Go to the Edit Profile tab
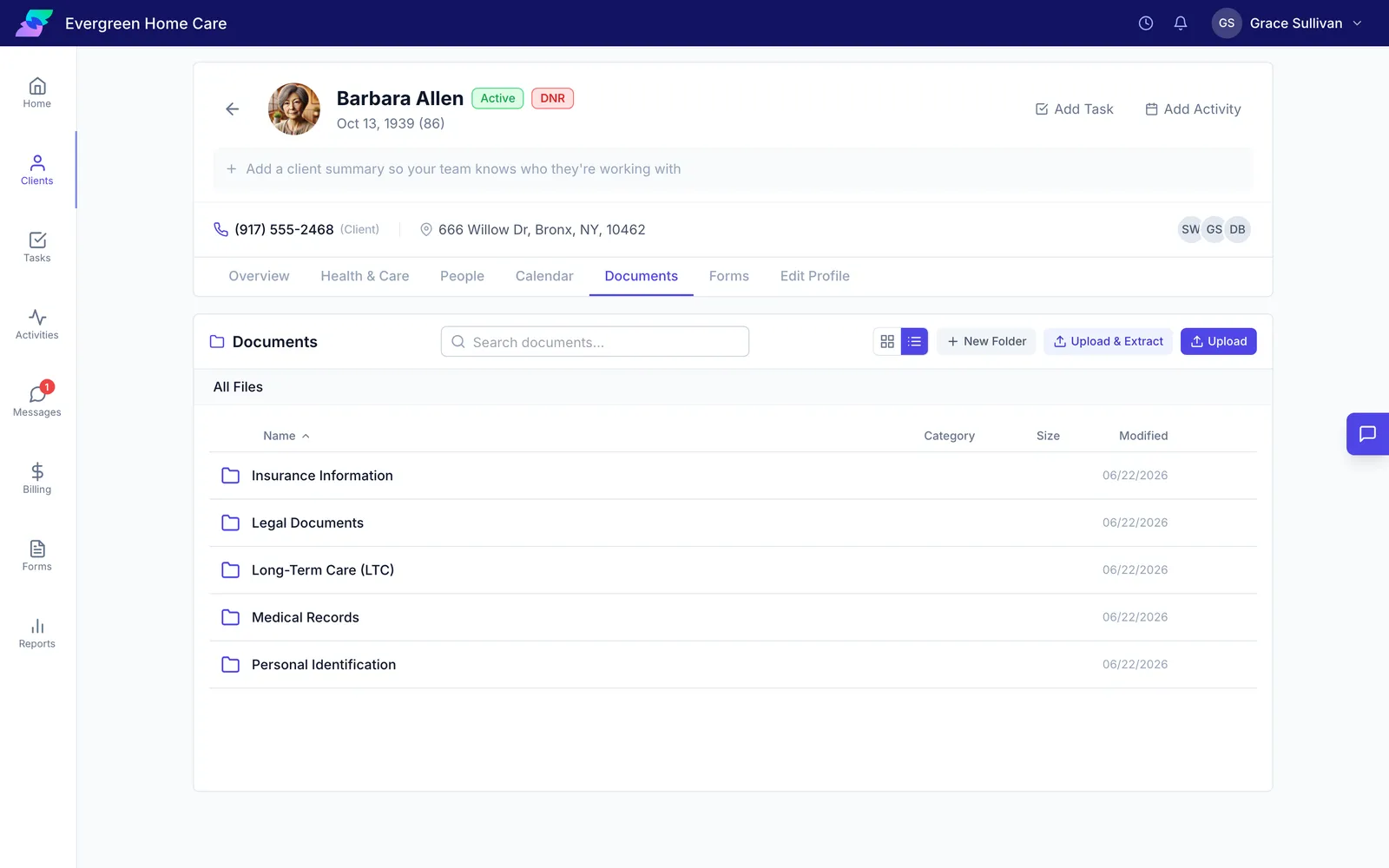Image resolution: width=1389 pixels, height=868 pixels. tap(814, 276)
